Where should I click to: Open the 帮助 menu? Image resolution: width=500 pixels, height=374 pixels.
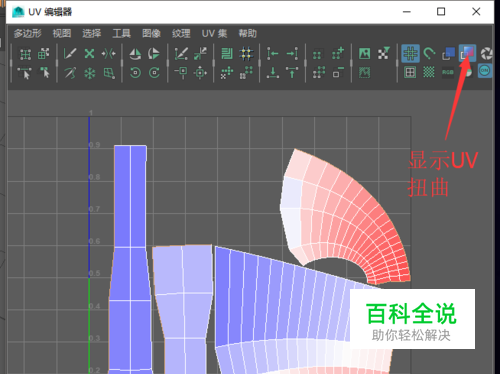[247, 33]
